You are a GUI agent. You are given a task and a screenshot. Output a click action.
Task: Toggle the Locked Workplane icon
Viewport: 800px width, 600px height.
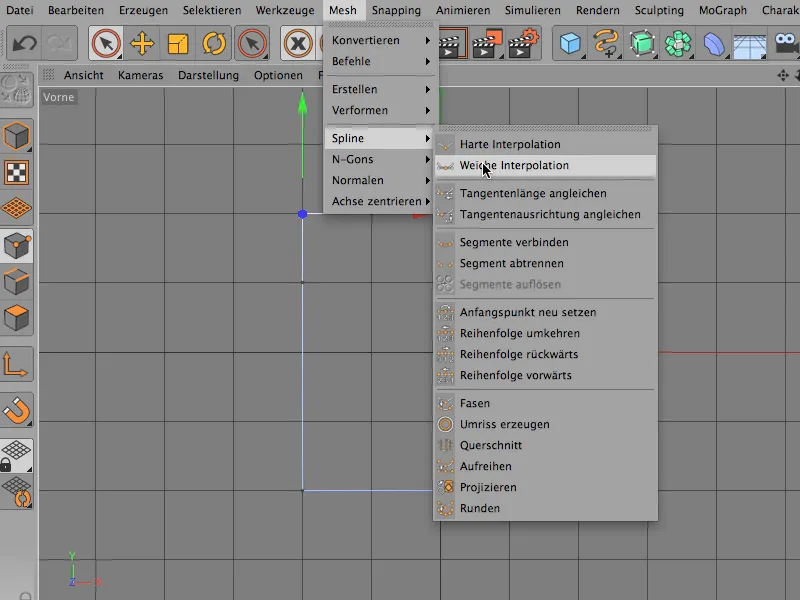click(x=17, y=456)
